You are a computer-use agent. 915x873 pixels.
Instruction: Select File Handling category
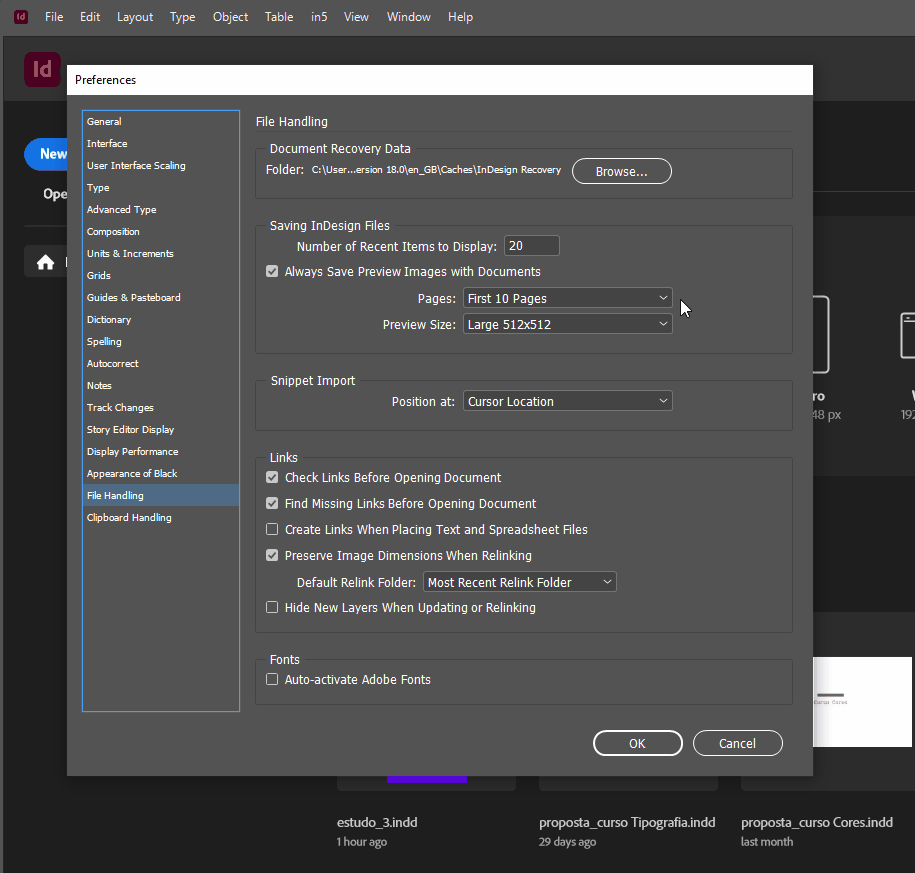(160, 495)
